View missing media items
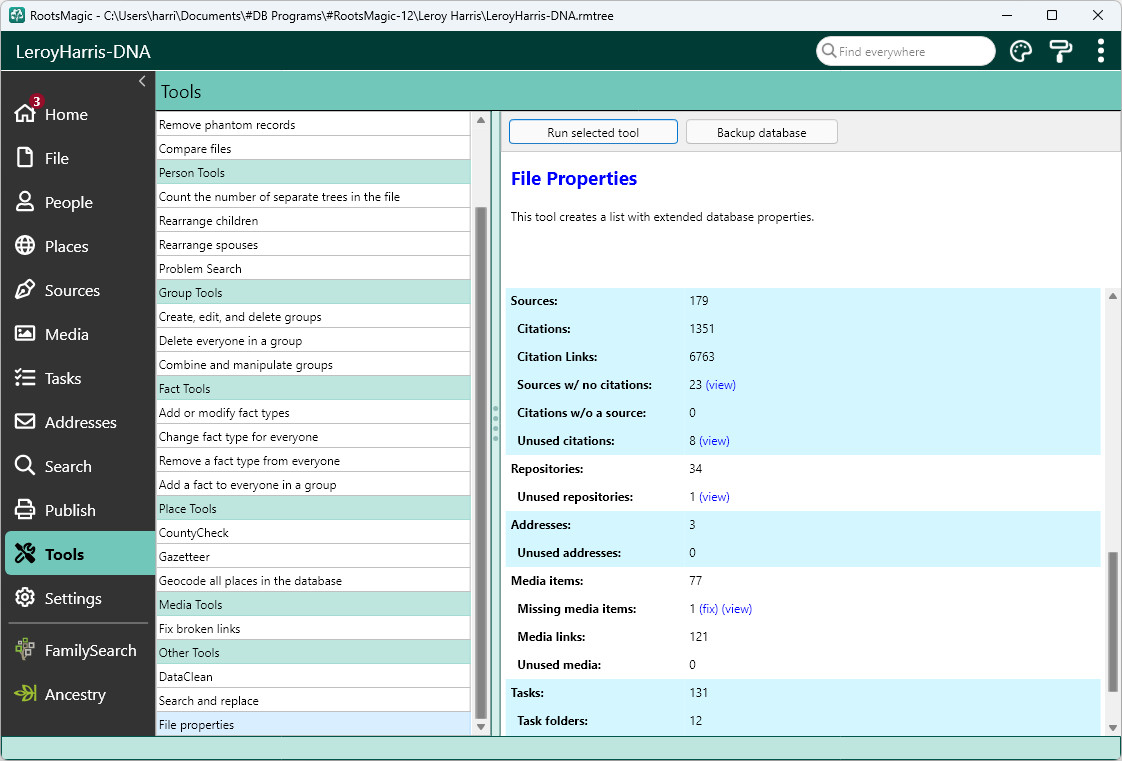This screenshot has width=1122, height=761. coord(737,609)
